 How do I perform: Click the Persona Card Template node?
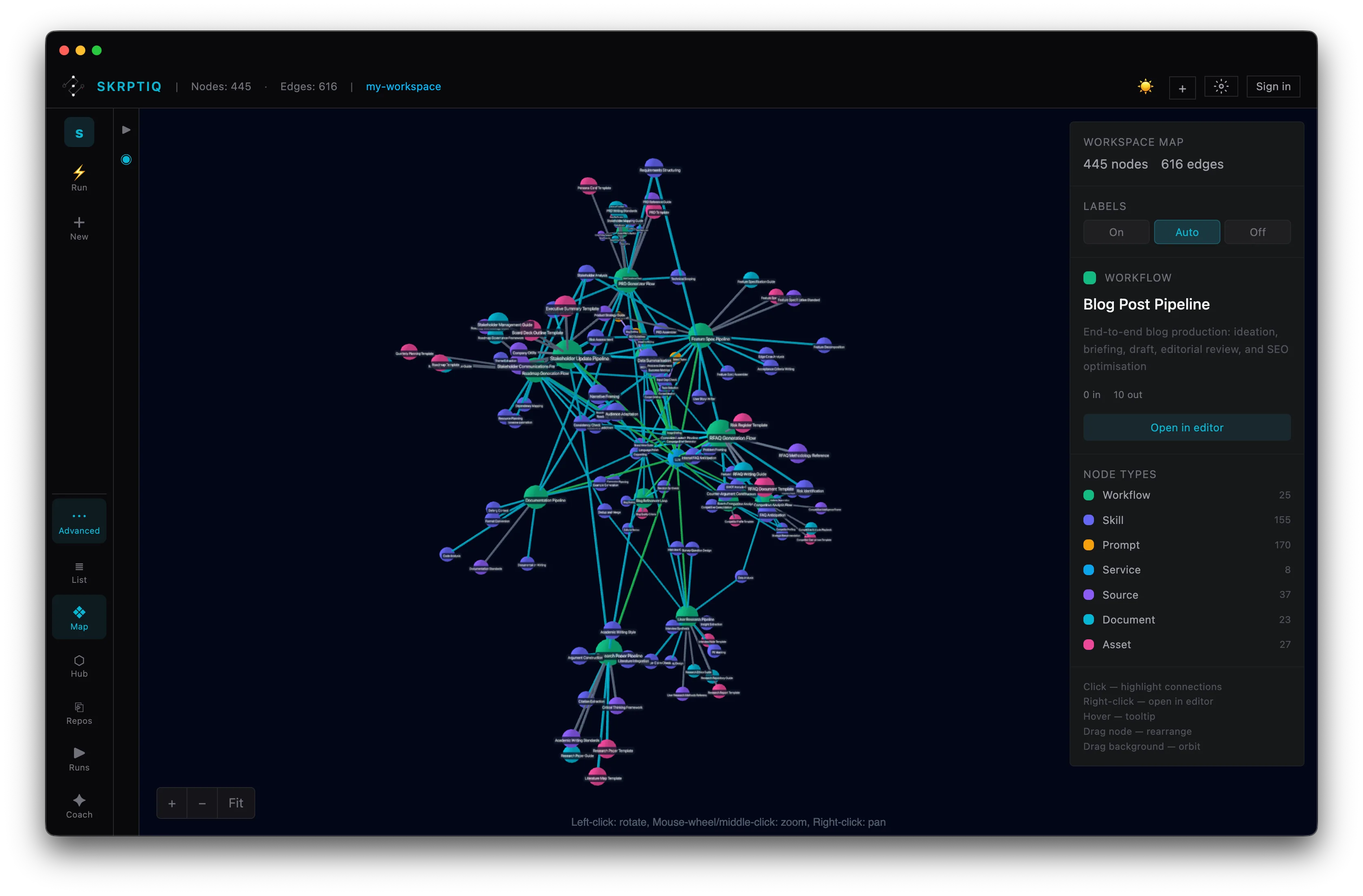click(588, 185)
